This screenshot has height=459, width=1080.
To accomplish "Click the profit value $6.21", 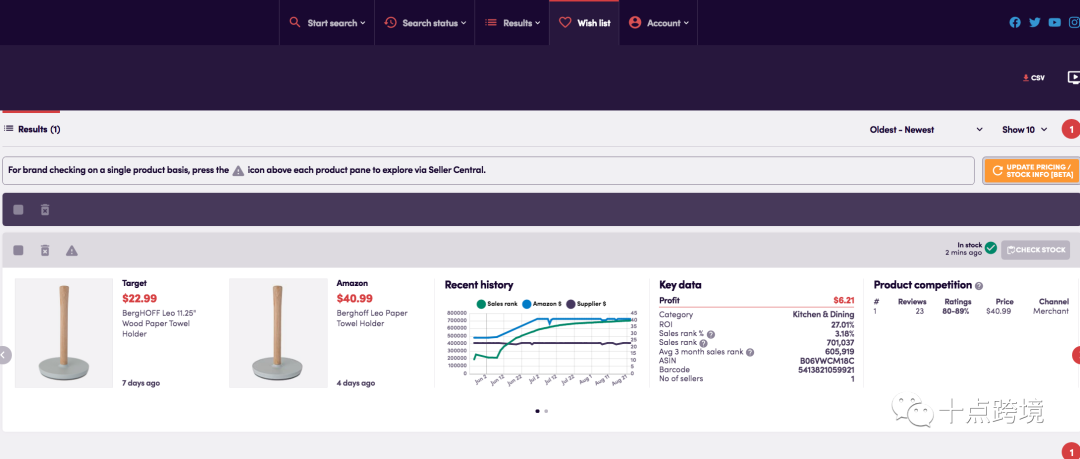I will [844, 300].
